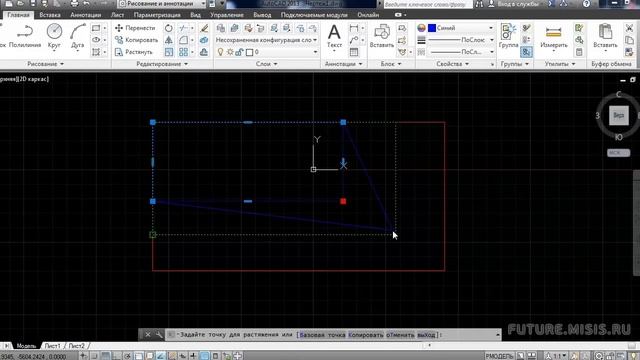Image resolution: width=640 pixels, height=360 pixels.
Task: Click the Trim tool icon
Action: tap(183, 28)
